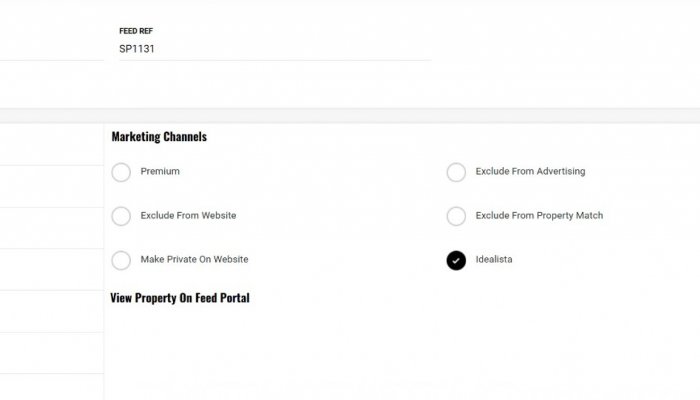Enable the Make Private On Website checkbox
This screenshot has width=700, height=400.
pos(121,260)
